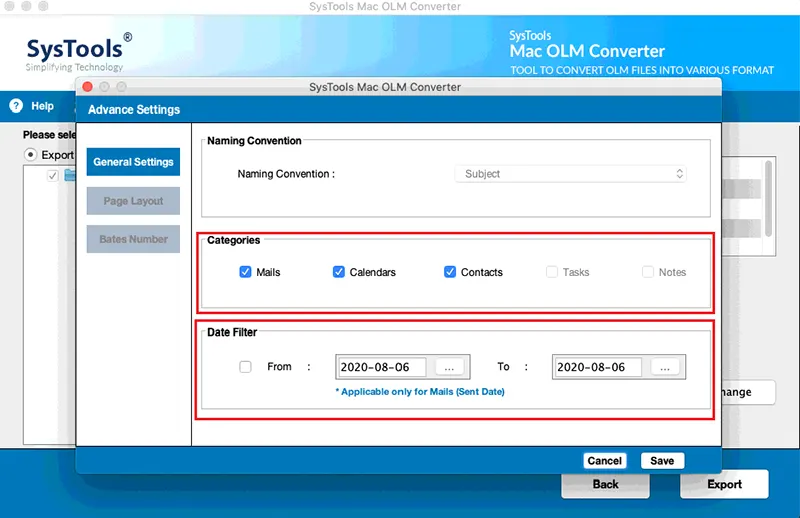Screen dimensions: 800x518
Task: Tick the Tasks checkbox
Action: pyautogui.click(x=552, y=272)
